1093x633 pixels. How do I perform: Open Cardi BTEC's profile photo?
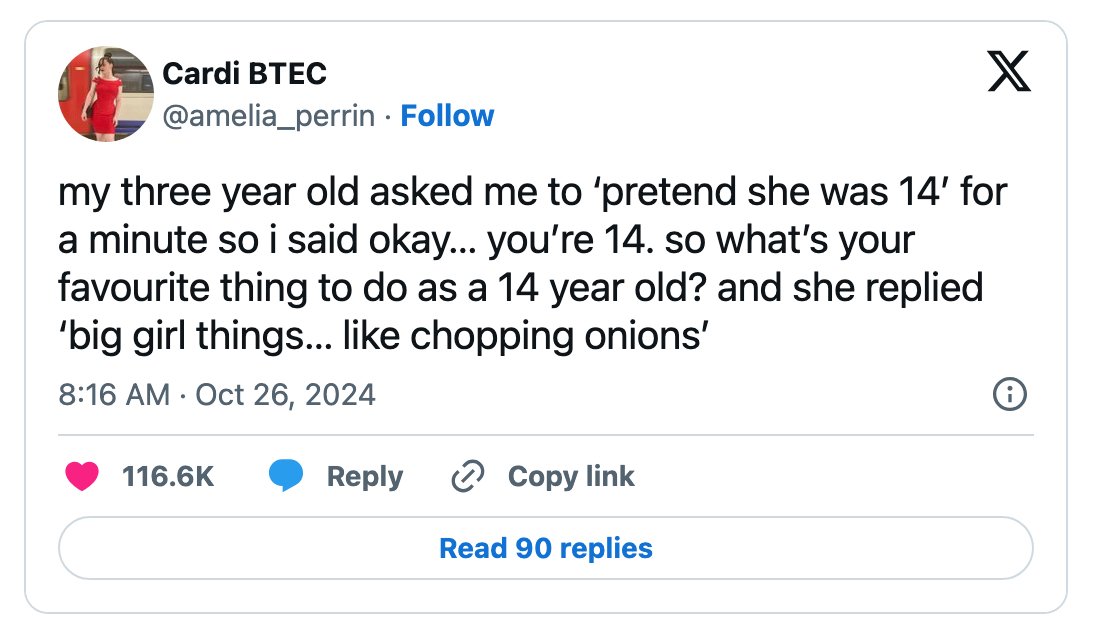[106, 94]
